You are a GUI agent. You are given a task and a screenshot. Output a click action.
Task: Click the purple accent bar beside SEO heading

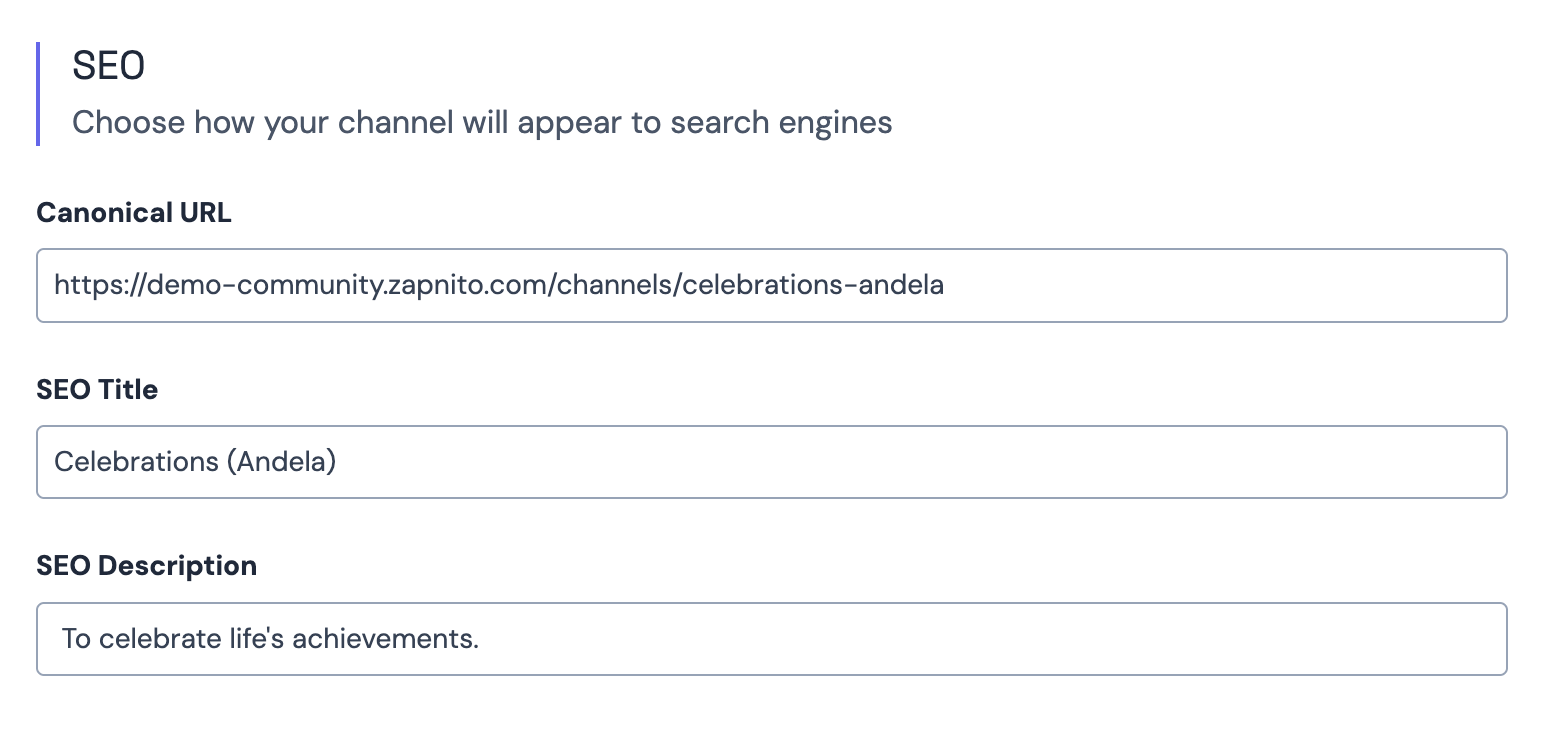pyautogui.click(x=38, y=94)
